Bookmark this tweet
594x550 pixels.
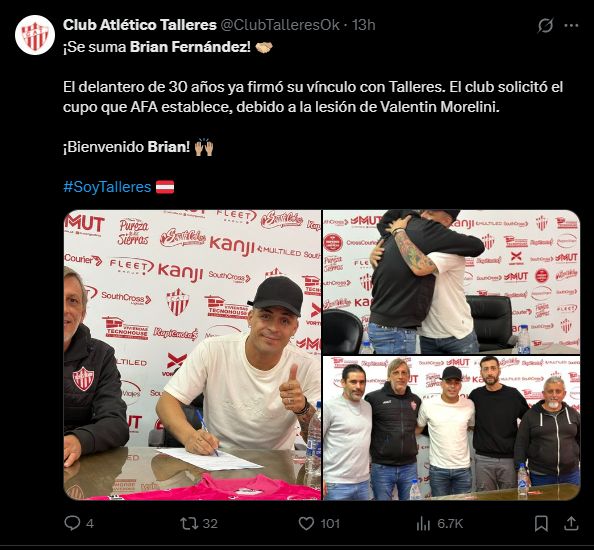[541, 523]
